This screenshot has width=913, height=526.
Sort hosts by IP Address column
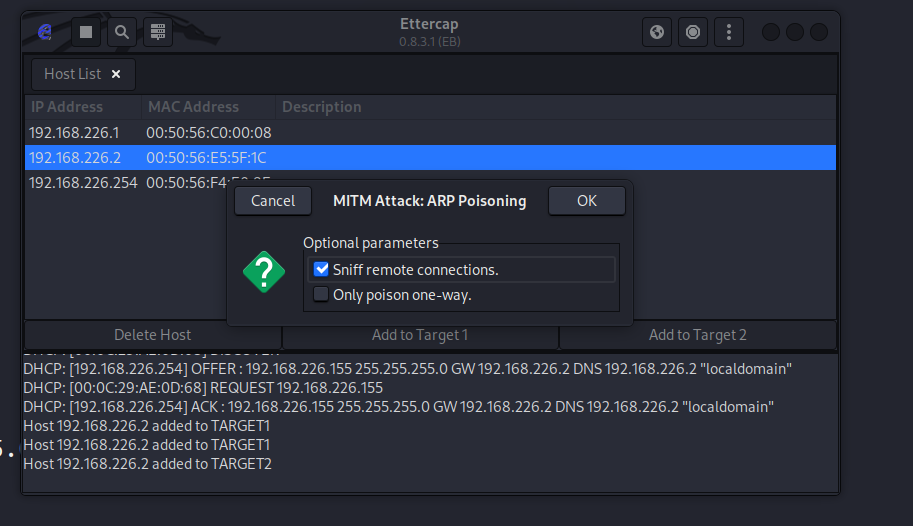point(67,107)
